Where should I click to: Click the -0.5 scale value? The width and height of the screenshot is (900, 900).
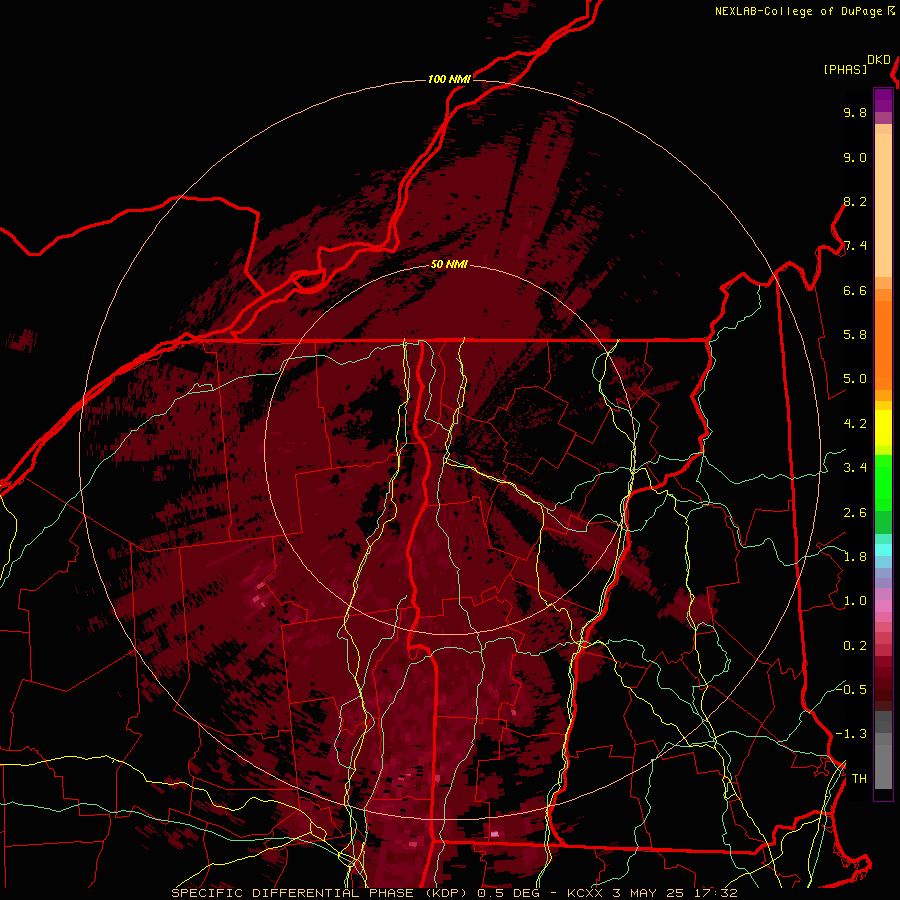pos(851,690)
